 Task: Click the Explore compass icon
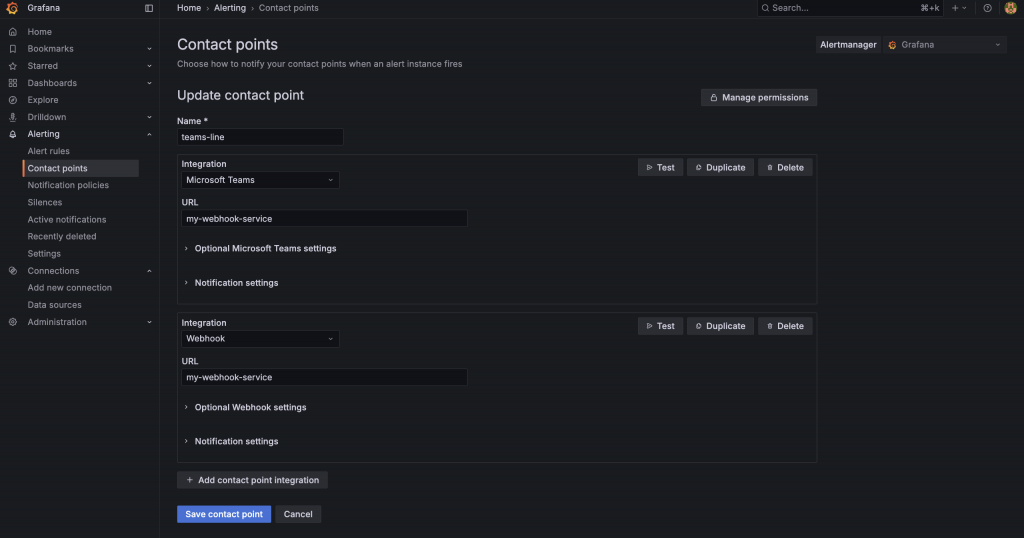click(12, 100)
